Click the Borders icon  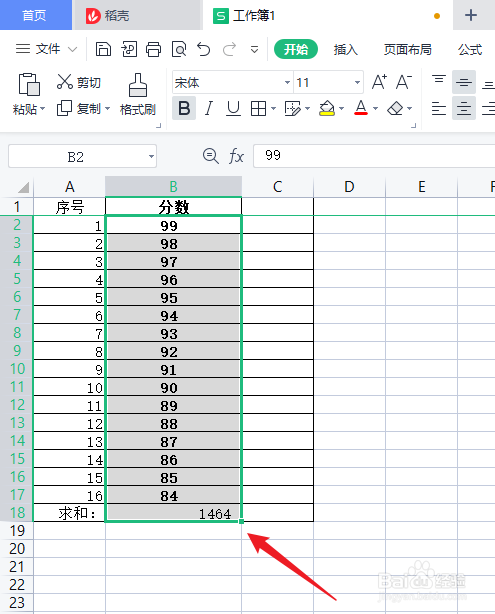pos(258,108)
